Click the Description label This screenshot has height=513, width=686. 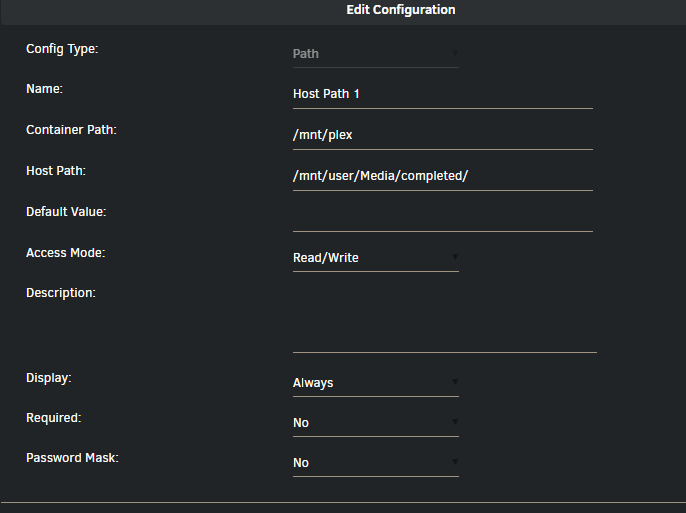point(61,293)
